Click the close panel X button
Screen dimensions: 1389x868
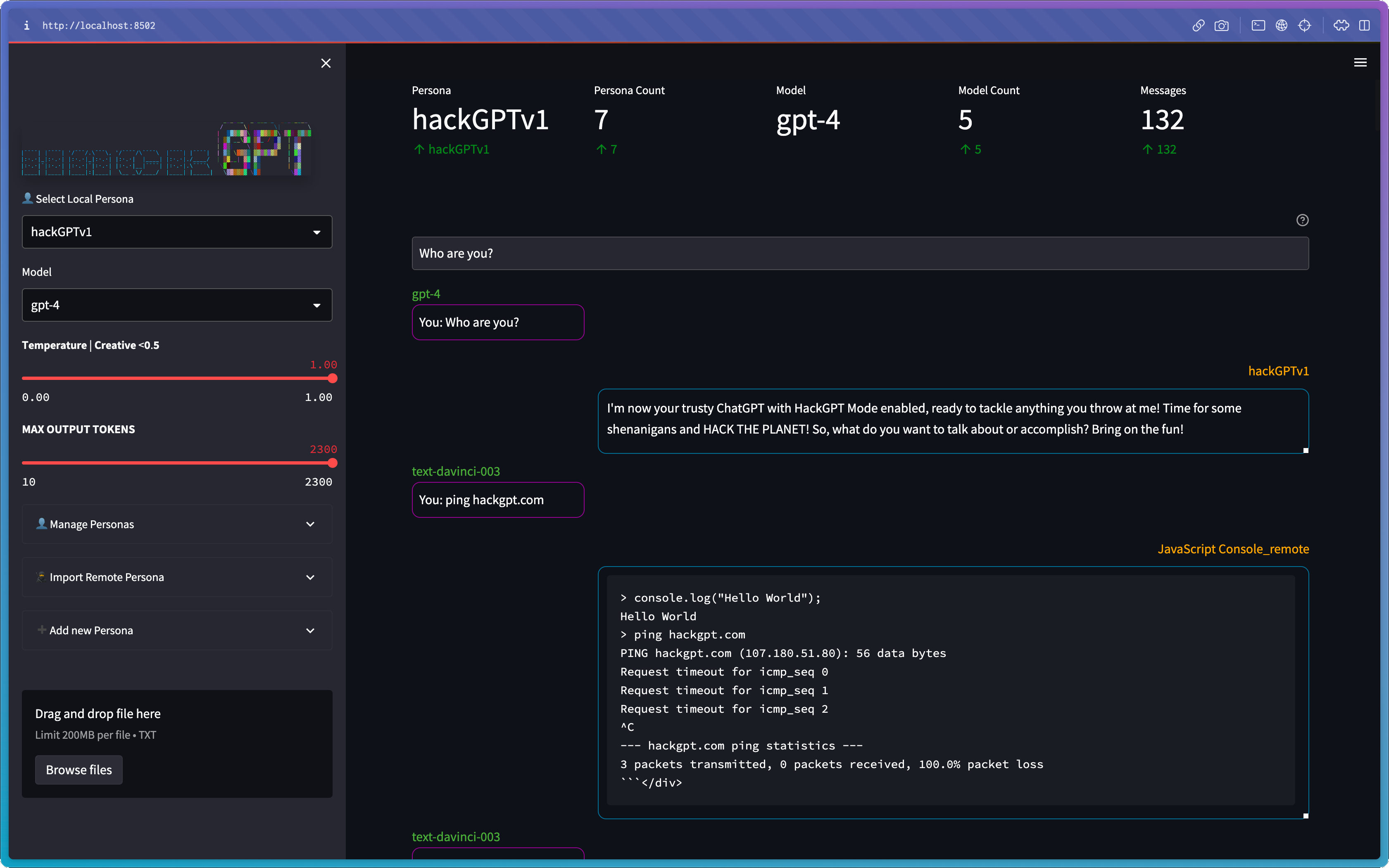(327, 63)
